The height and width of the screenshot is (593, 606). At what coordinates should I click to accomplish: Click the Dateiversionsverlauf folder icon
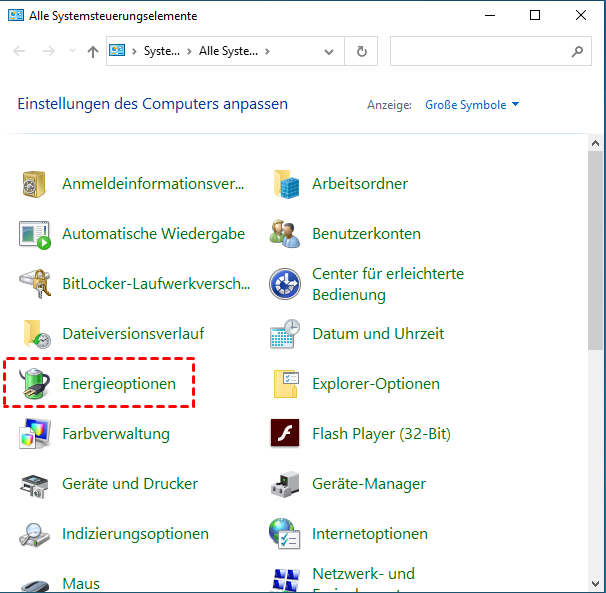(36, 334)
